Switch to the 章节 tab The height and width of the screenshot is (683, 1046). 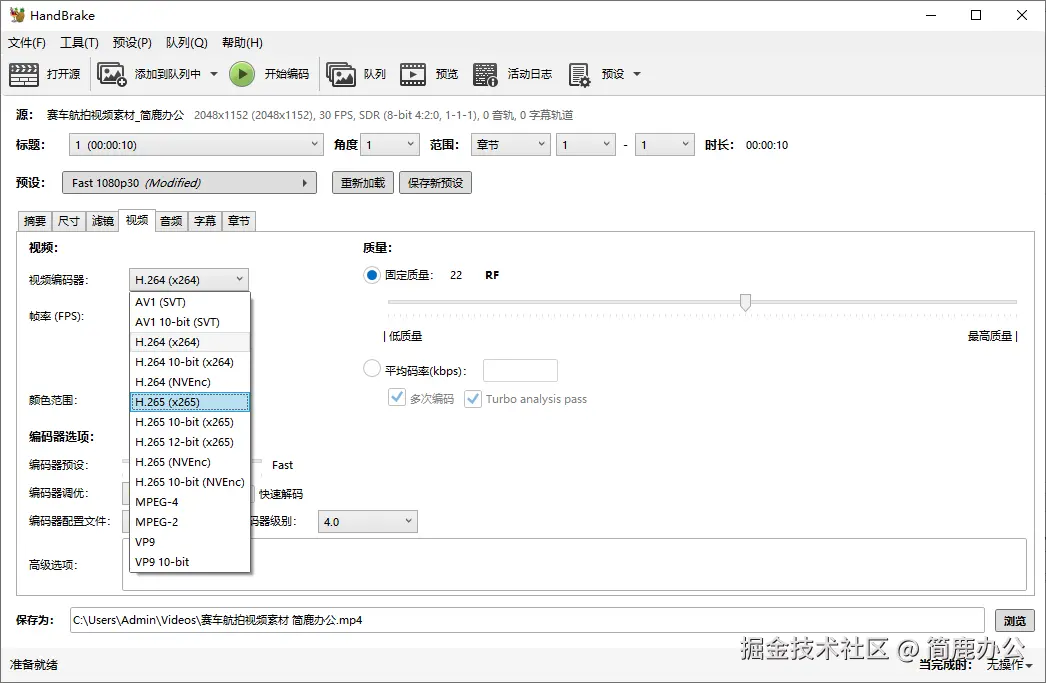coord(239,221)
